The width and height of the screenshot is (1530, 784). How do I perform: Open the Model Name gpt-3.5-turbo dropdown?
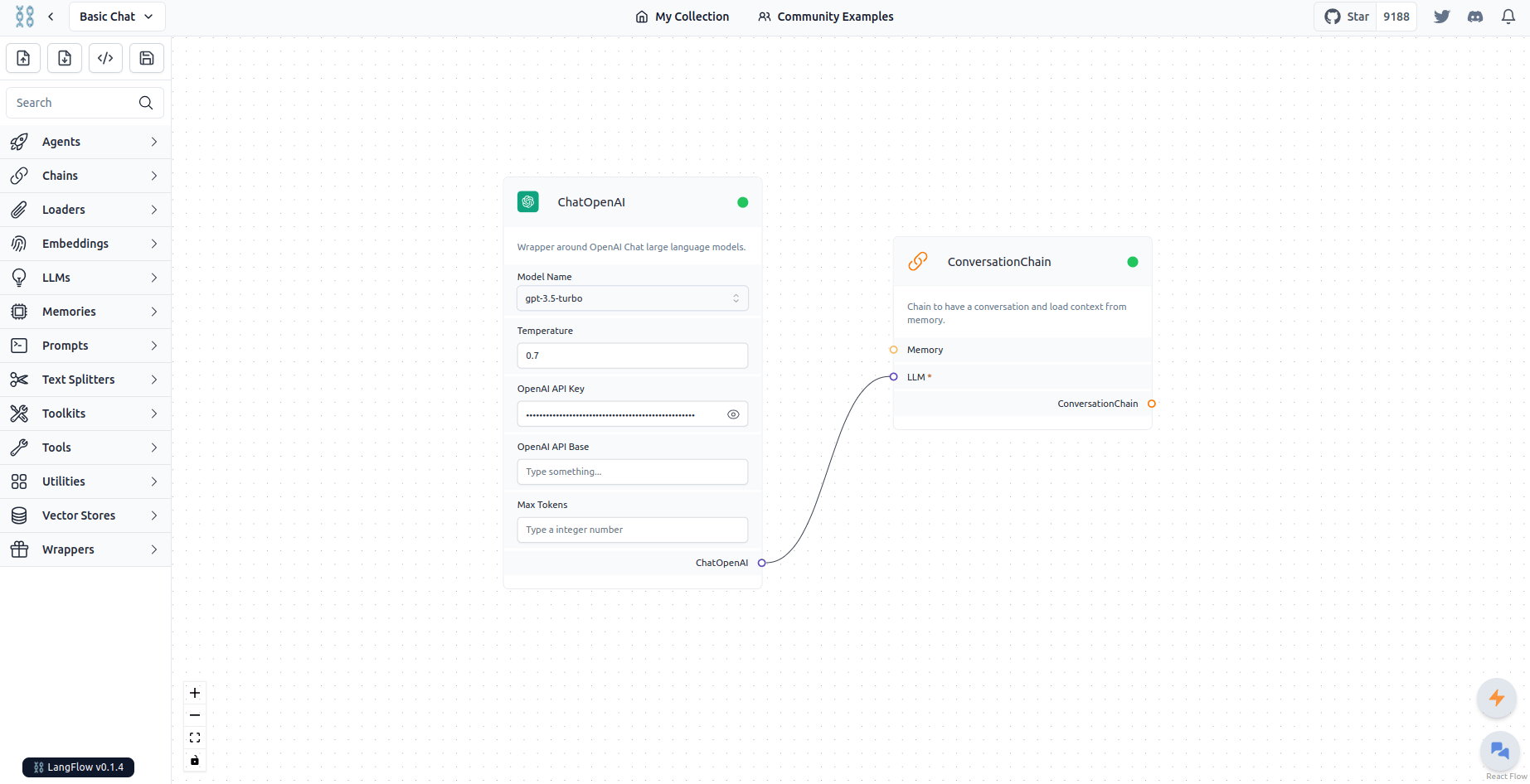point(632,298)
